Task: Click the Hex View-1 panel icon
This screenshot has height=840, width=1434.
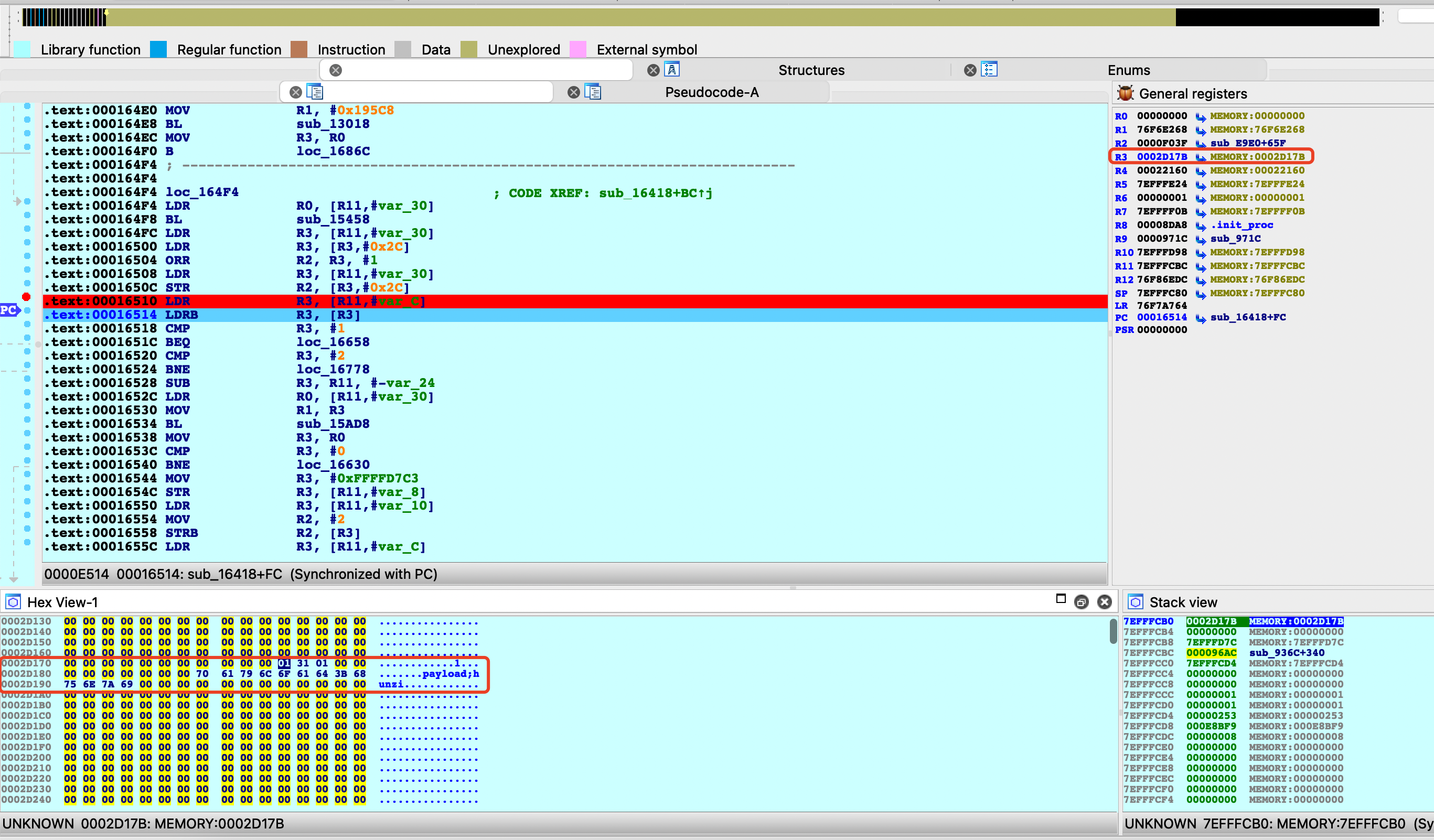Action: click(13, 602)
